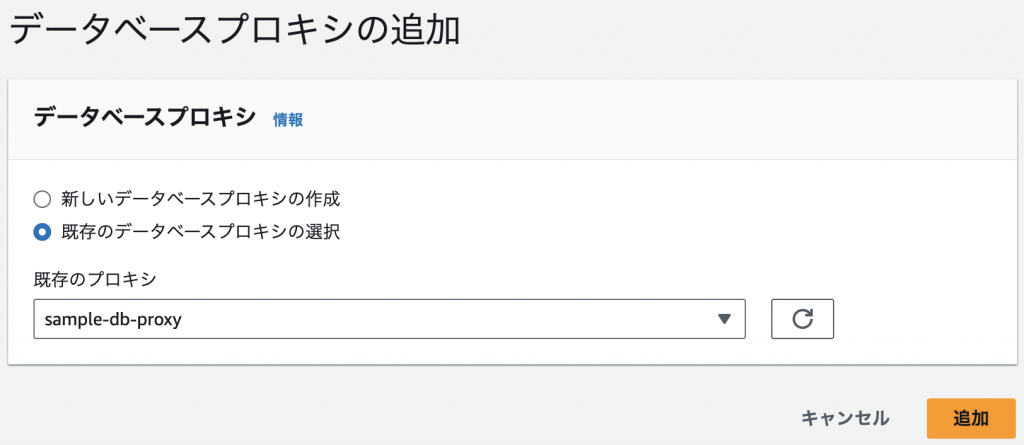Click the キャンセル button

click(845, 418)
